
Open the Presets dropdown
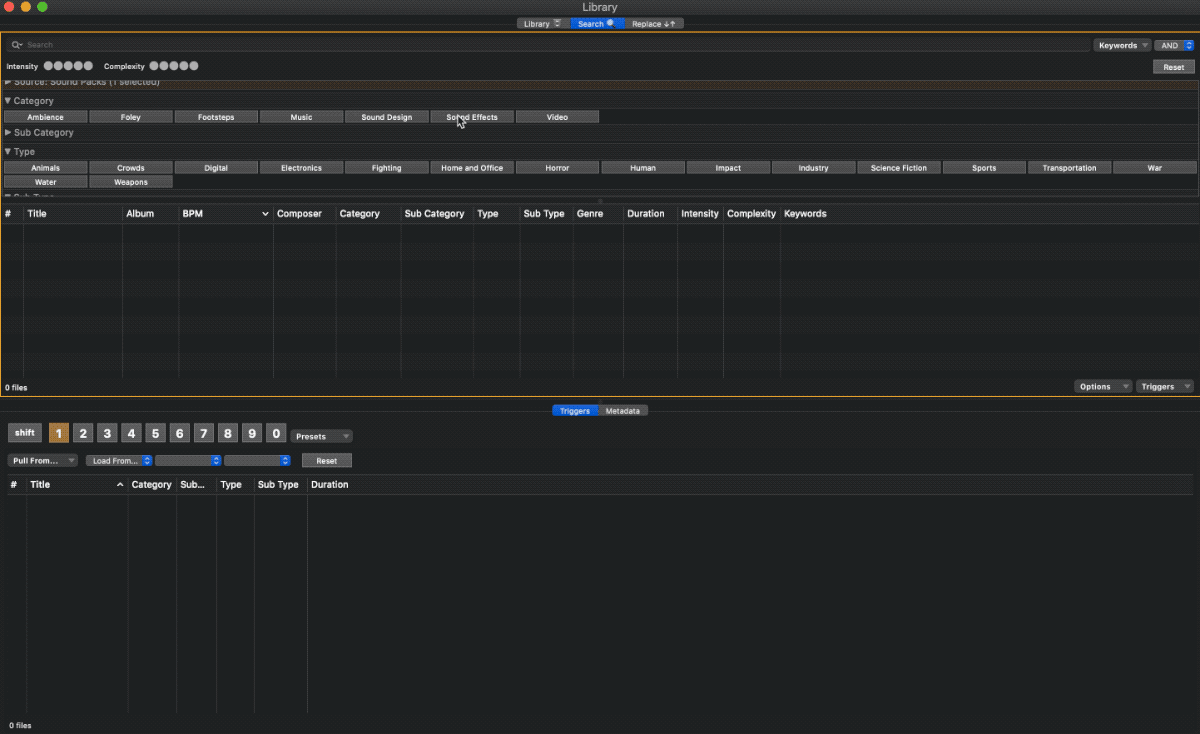click(321, 436)
